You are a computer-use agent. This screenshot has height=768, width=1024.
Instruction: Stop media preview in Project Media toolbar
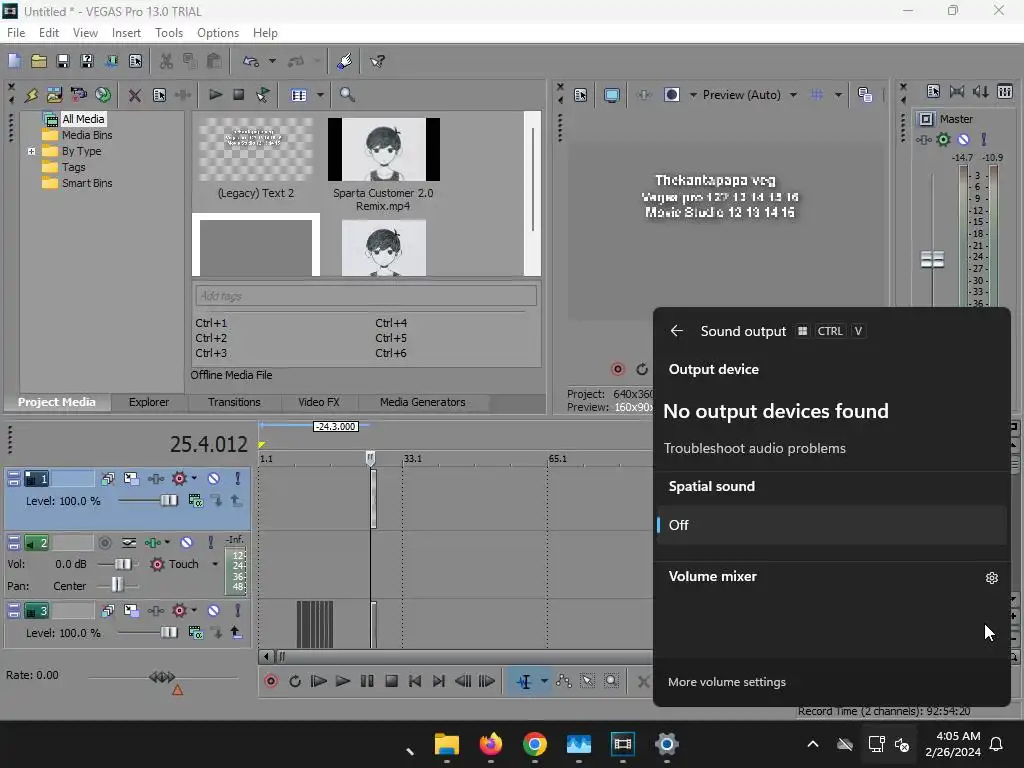click(238, 95)
